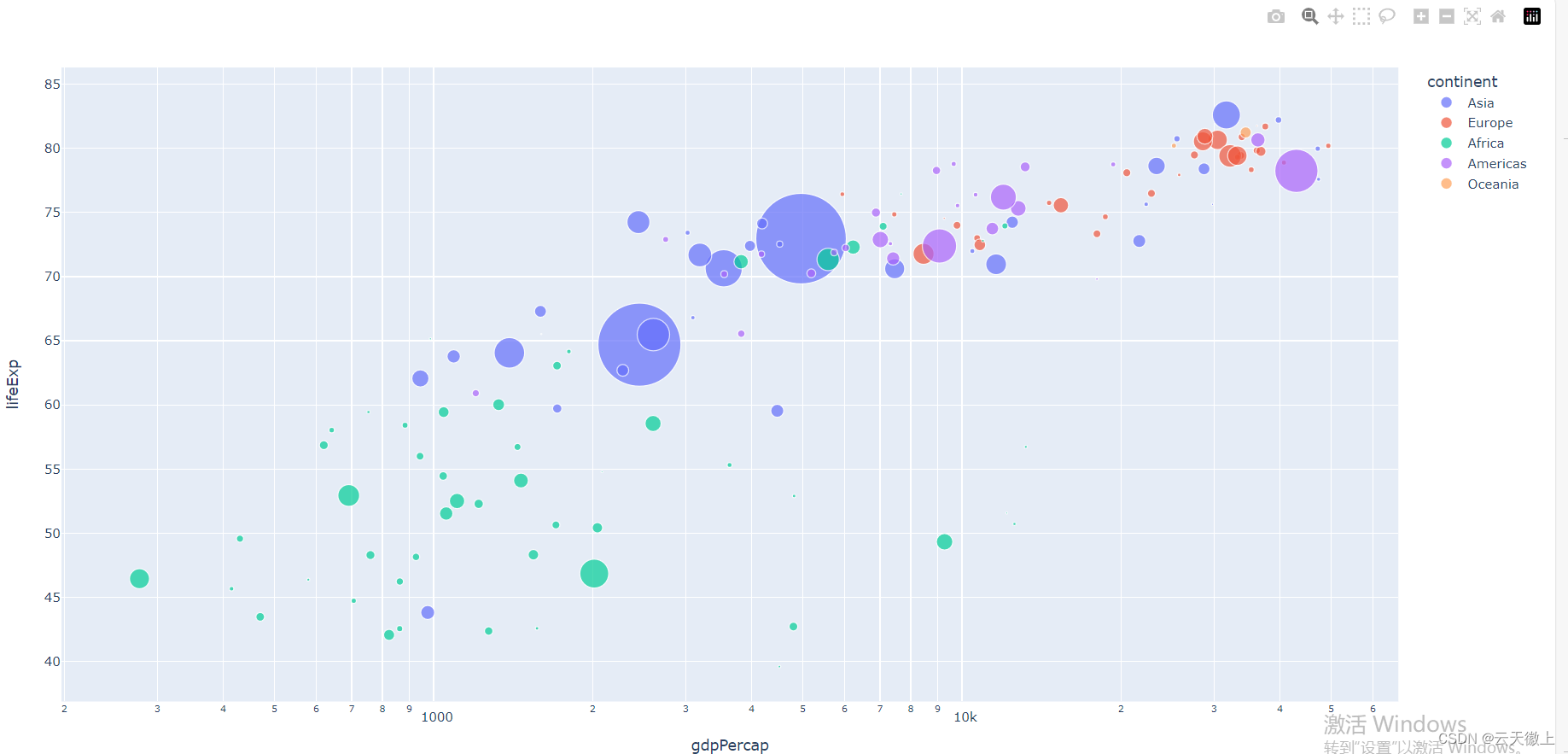Image resolution: width=1568 pixels, height=754 pixels.
Task: Click the '50' y-axis tick label
Action: [x=53, y=534]
